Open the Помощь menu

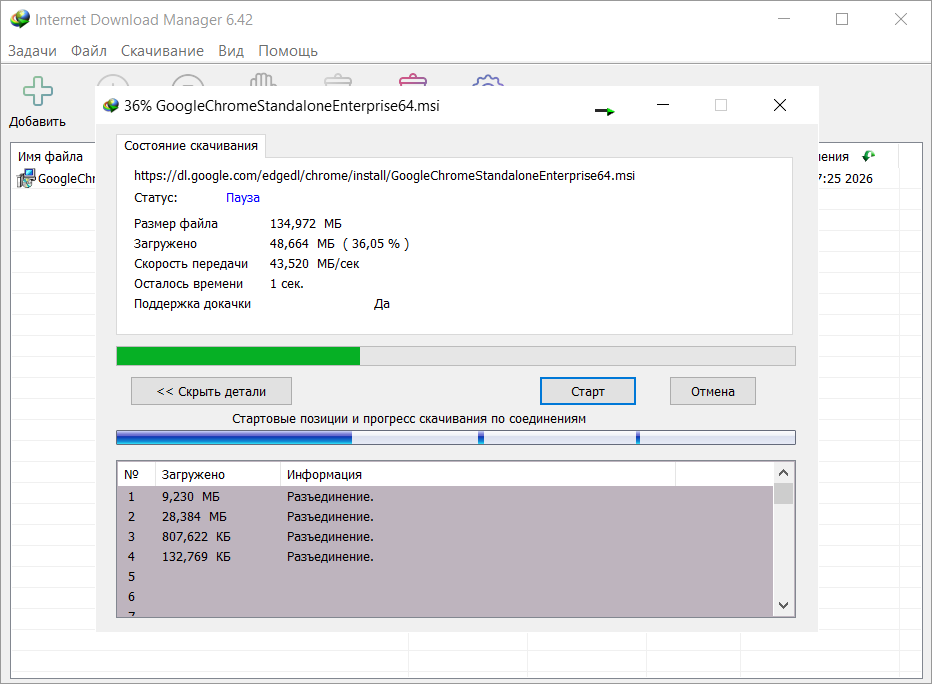[288, 51]
